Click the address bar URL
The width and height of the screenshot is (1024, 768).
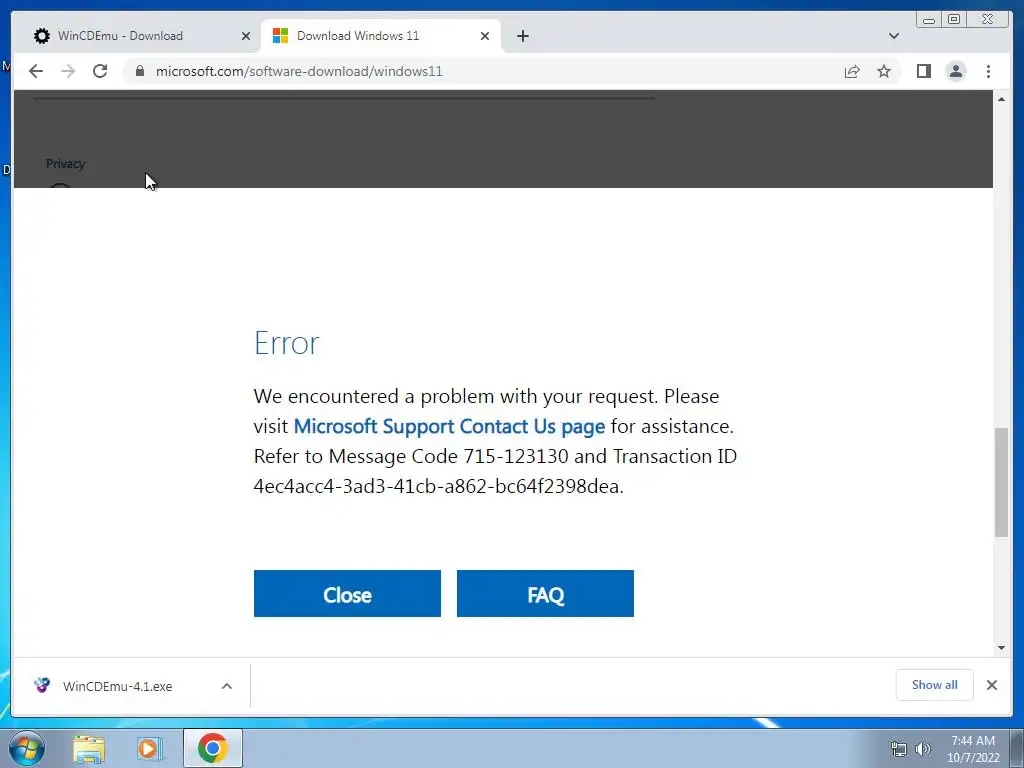pyautogui.click(x=299, y=71)
